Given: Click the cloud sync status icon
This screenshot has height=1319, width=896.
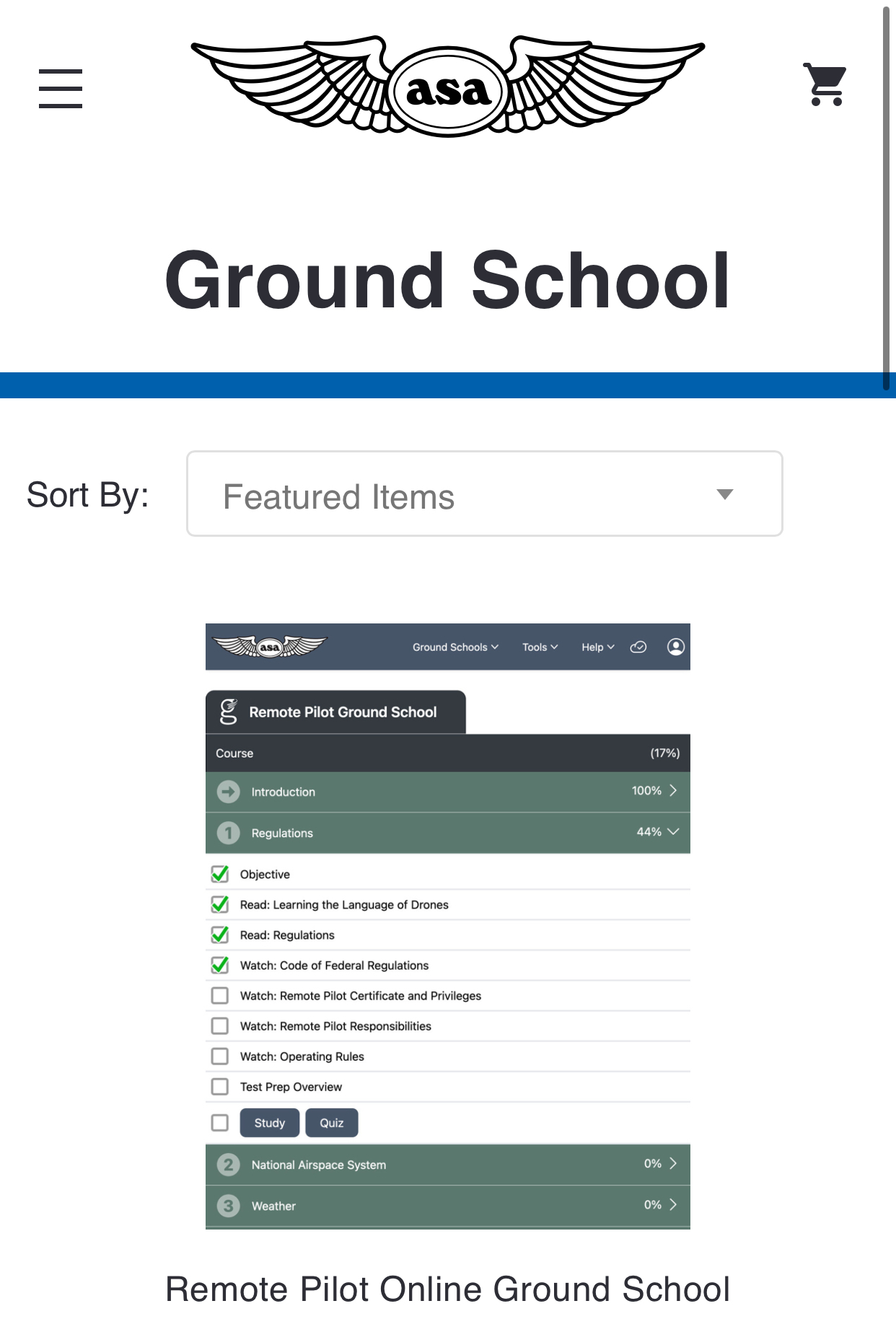Looking at the screenshot, I should click(x=638, y=647).
